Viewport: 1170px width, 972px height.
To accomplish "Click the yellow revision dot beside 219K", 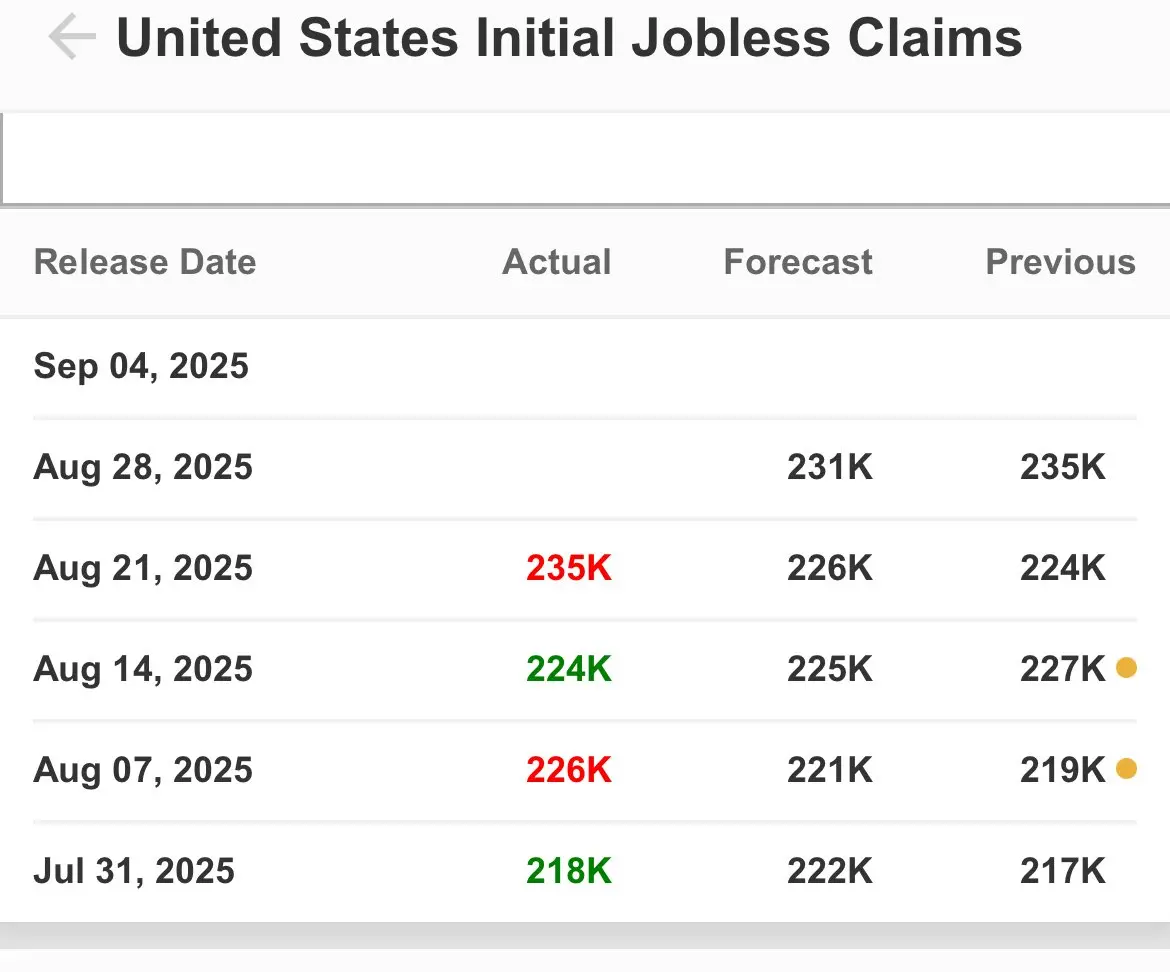I will [x=1126, y=768].
